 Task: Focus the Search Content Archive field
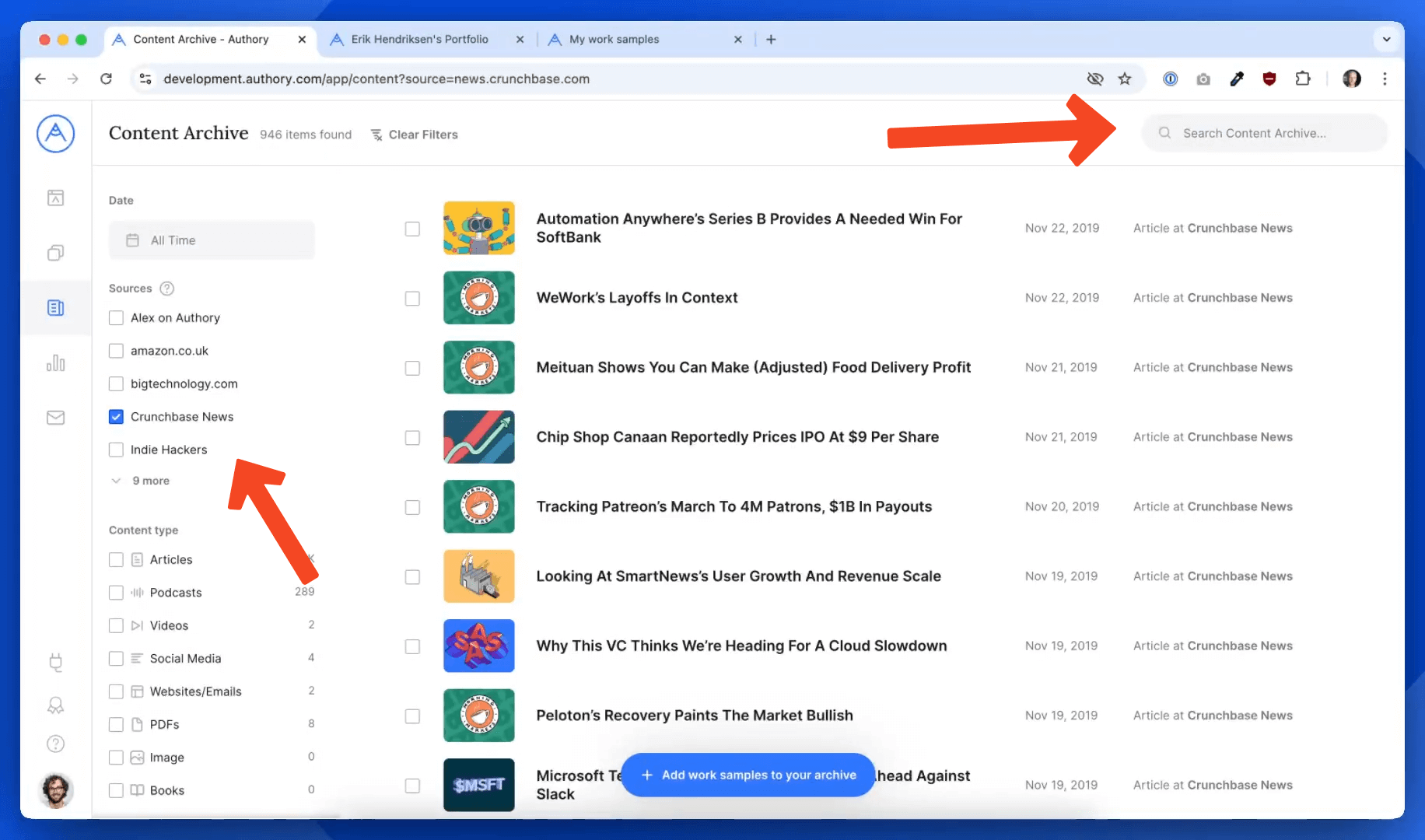tap(1265, 133)
